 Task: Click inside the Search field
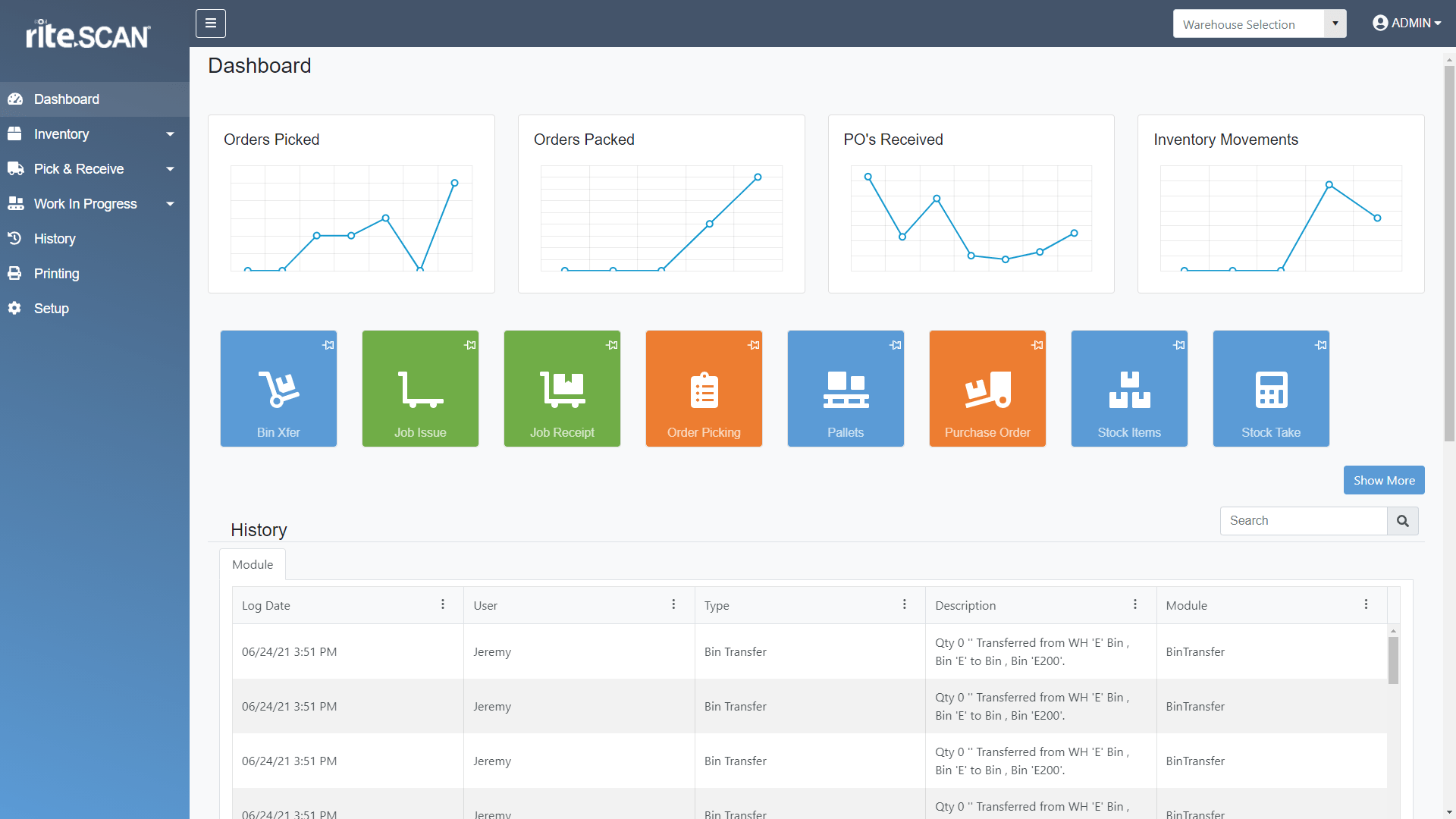point(1303,521)
